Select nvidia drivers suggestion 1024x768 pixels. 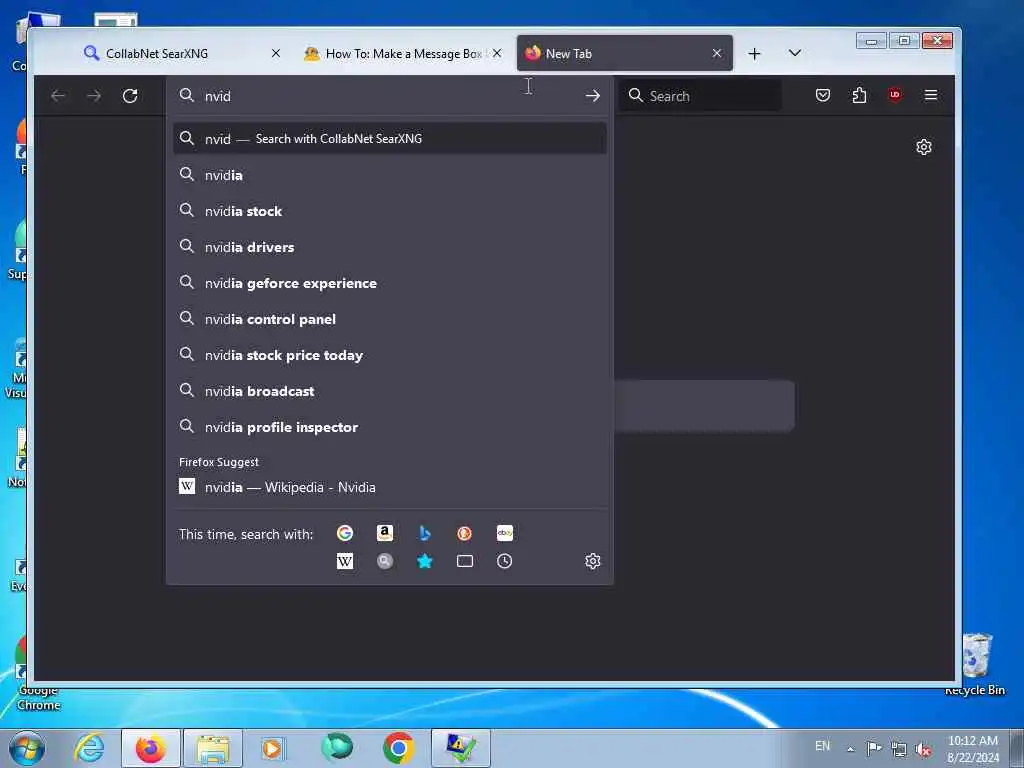point(390,247)
